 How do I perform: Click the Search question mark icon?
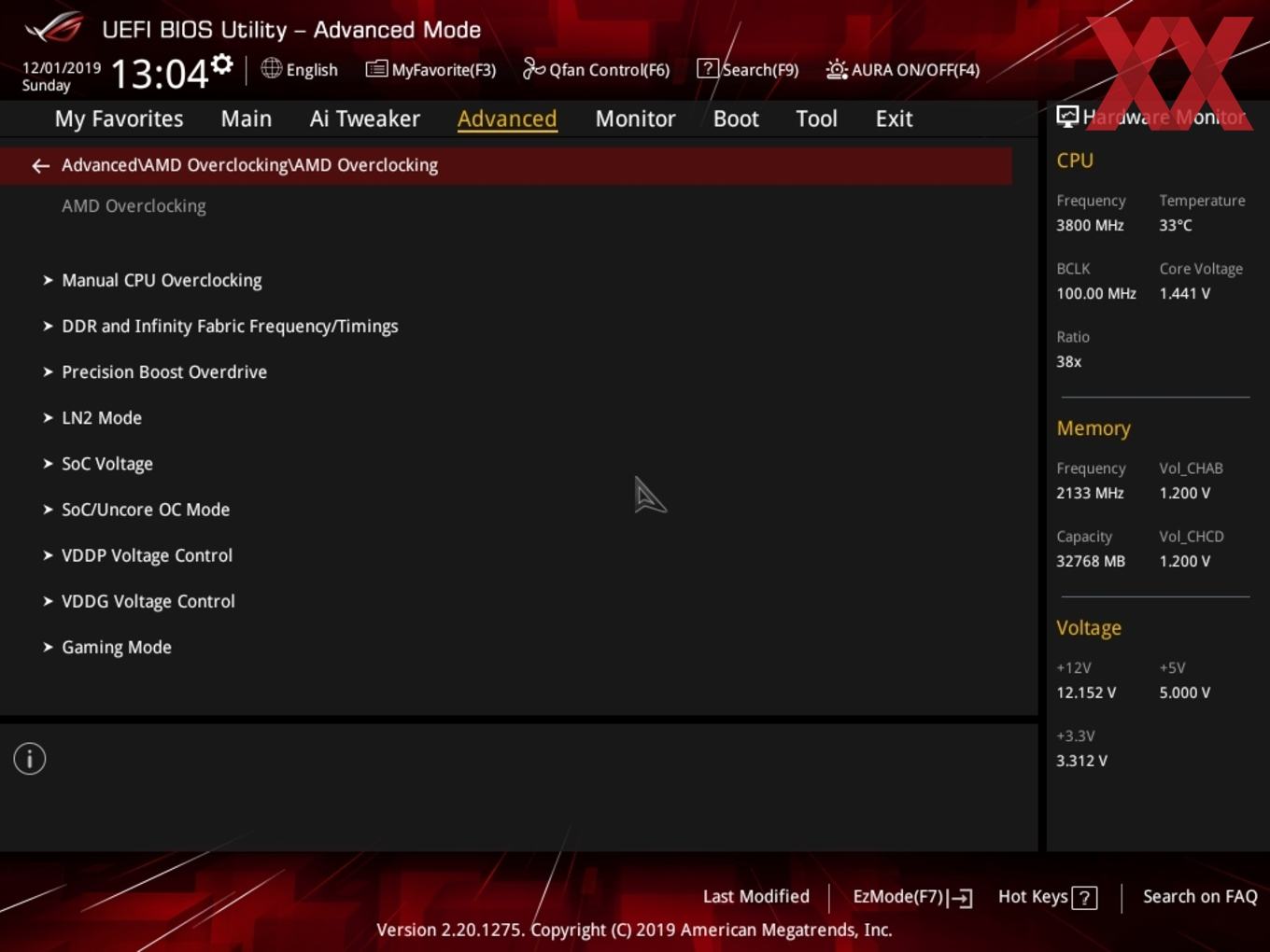(x=708, y=69)
